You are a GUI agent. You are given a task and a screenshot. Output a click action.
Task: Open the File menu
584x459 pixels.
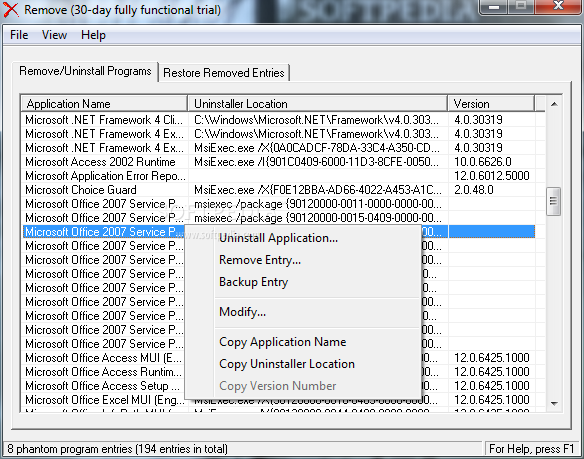(x=19, y=35)
